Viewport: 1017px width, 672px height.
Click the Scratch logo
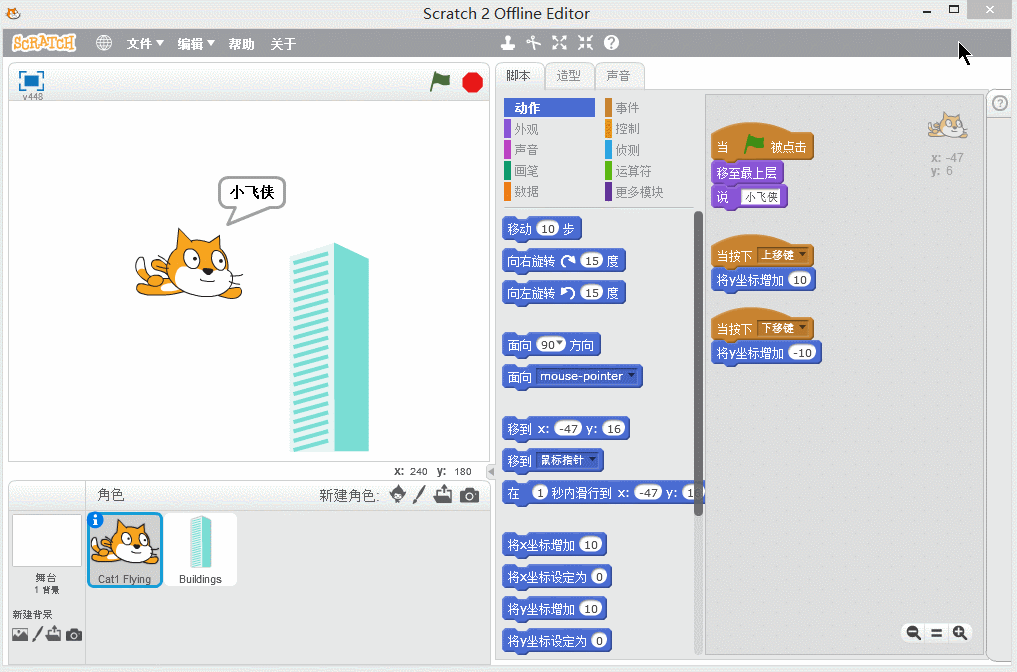[44, 43]
